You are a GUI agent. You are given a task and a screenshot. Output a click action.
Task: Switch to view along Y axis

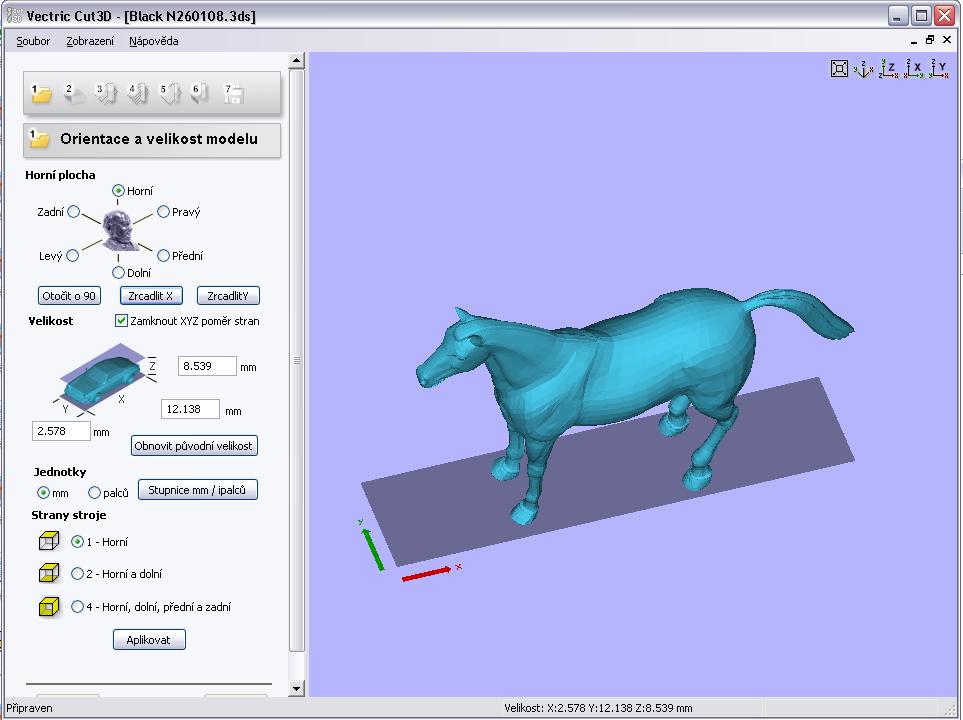click(938, 69)
